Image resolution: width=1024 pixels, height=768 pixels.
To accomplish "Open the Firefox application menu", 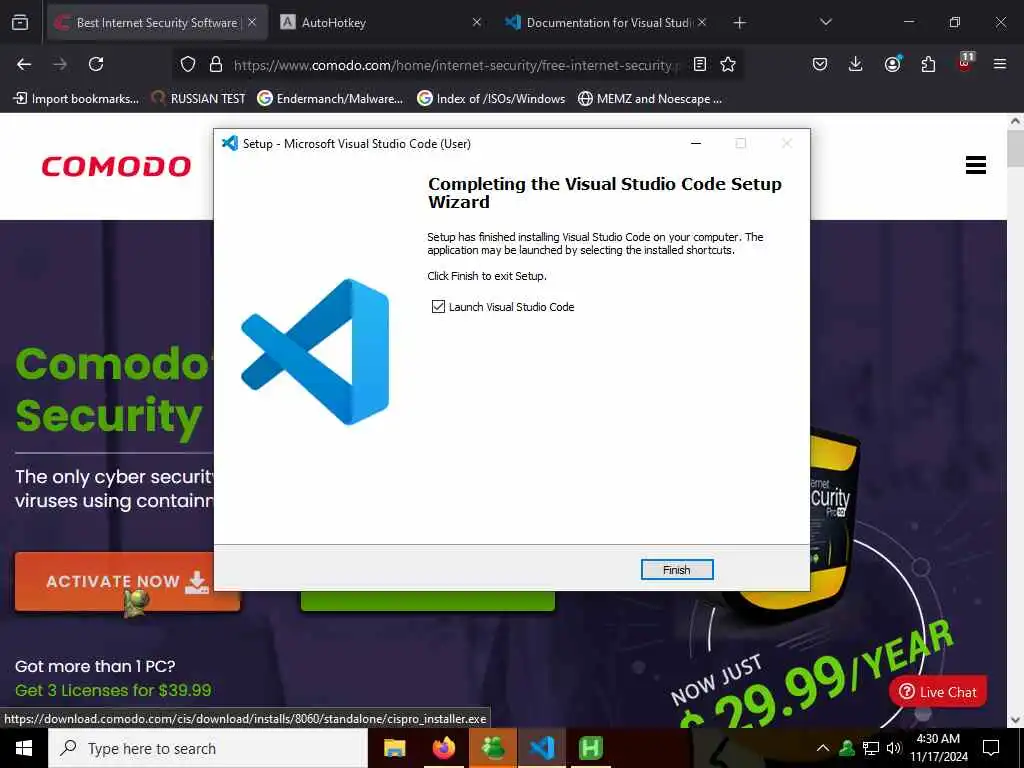I will pos(1000,64).
